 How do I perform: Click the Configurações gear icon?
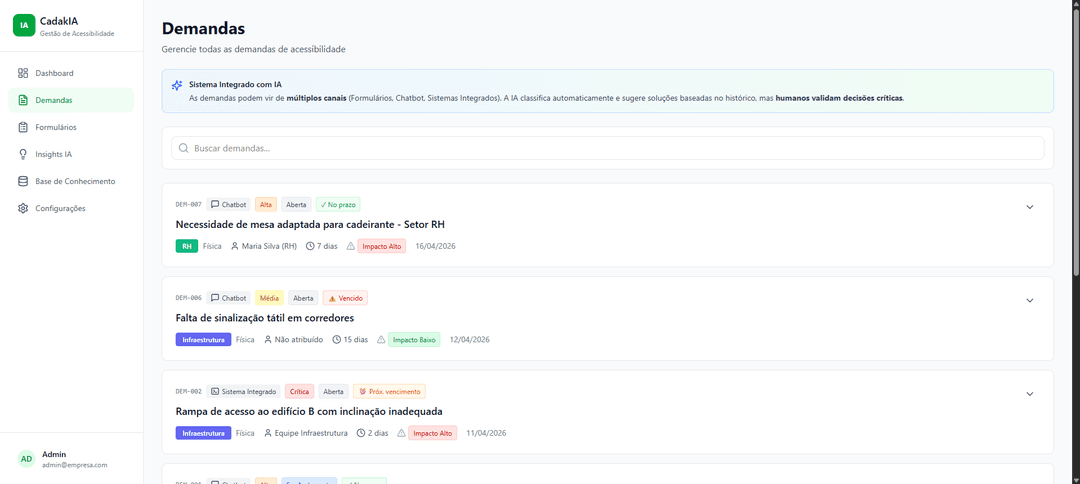pos(23,208)
